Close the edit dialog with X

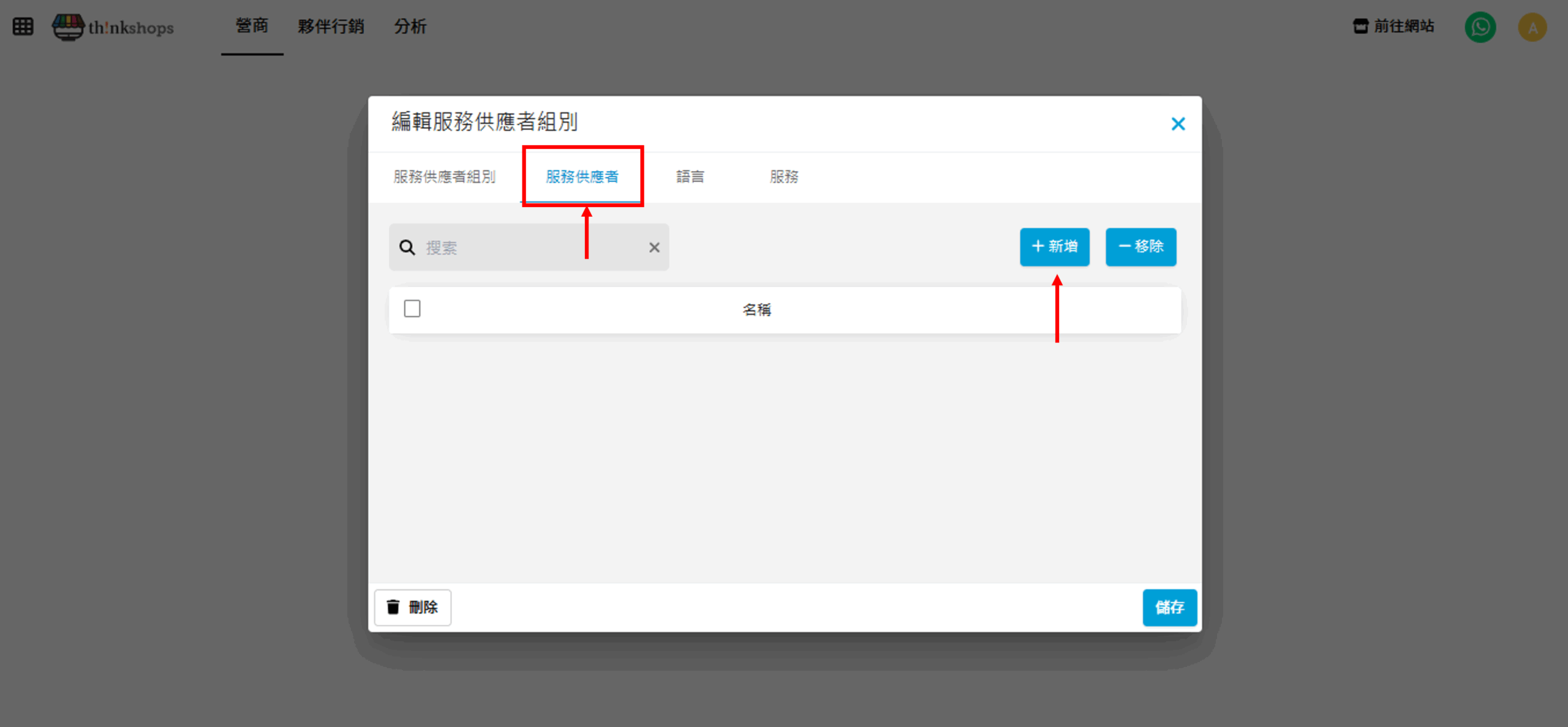[x=1178, y=124]
